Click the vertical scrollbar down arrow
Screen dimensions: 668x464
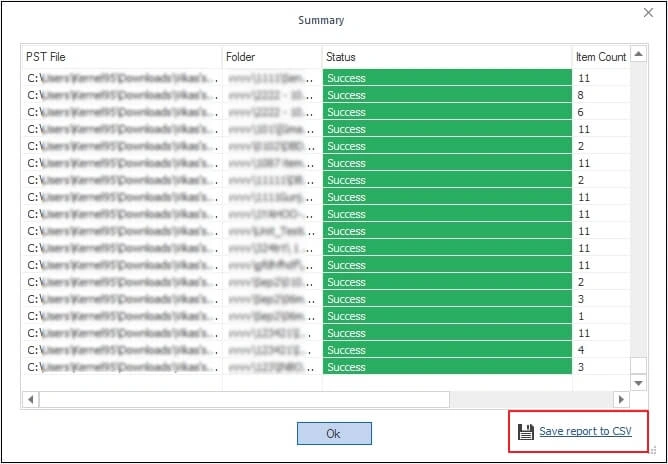pyautogui.click(x=638, y=383)
